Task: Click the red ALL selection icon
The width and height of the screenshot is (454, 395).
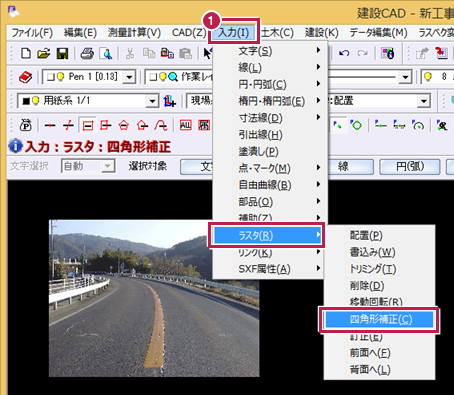Action: (x=185, y=125)
